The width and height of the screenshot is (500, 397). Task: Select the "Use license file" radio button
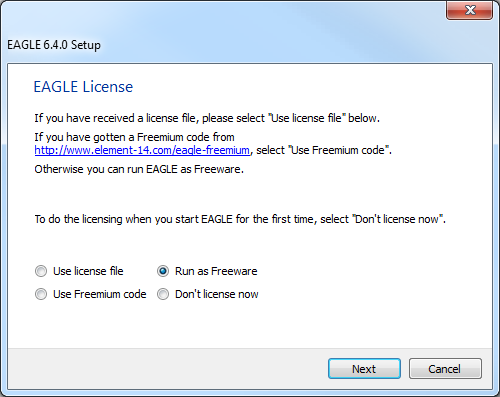click(x=41, y=271)
